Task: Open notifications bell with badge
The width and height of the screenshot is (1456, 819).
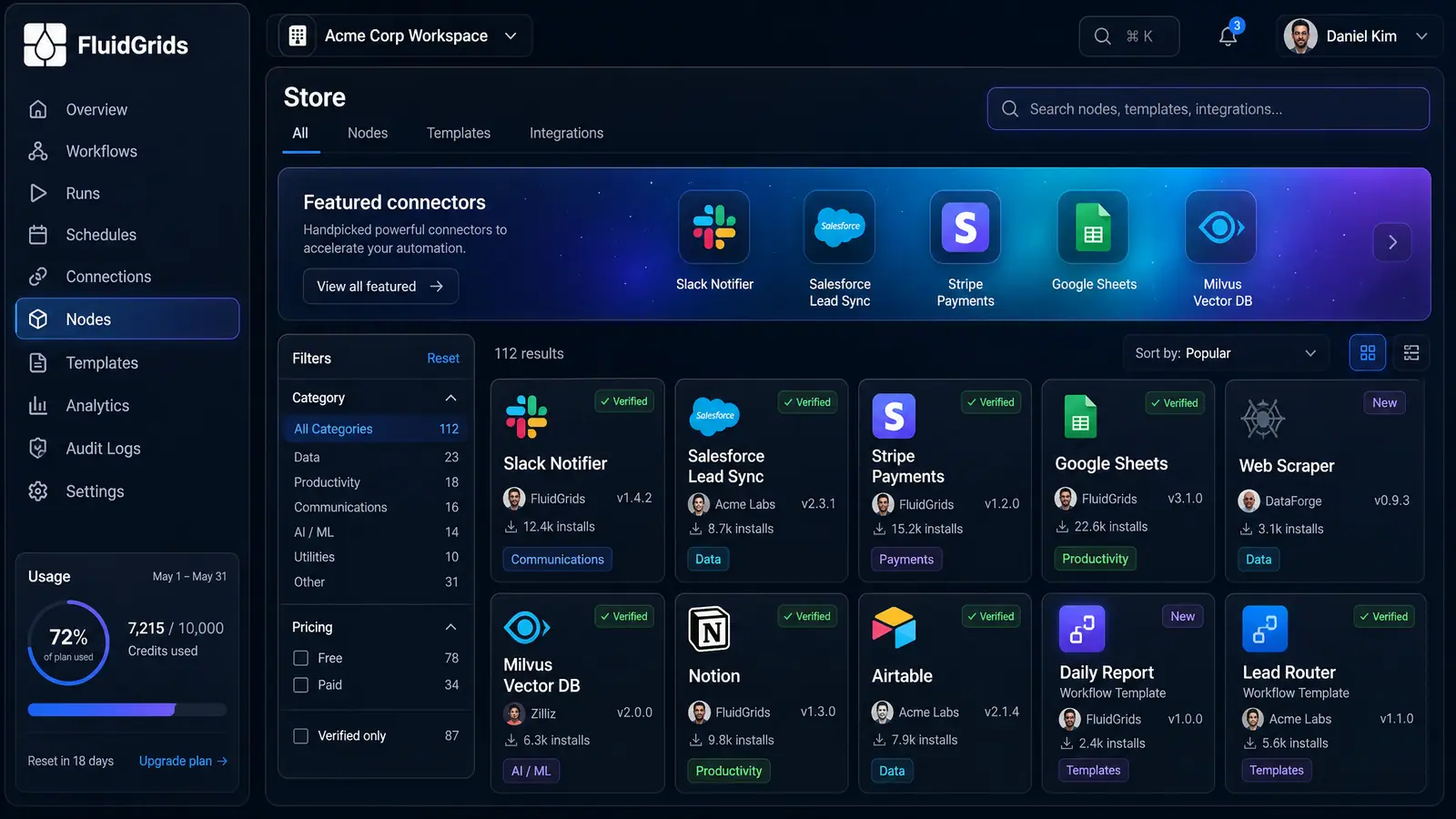Action: 1228,35
